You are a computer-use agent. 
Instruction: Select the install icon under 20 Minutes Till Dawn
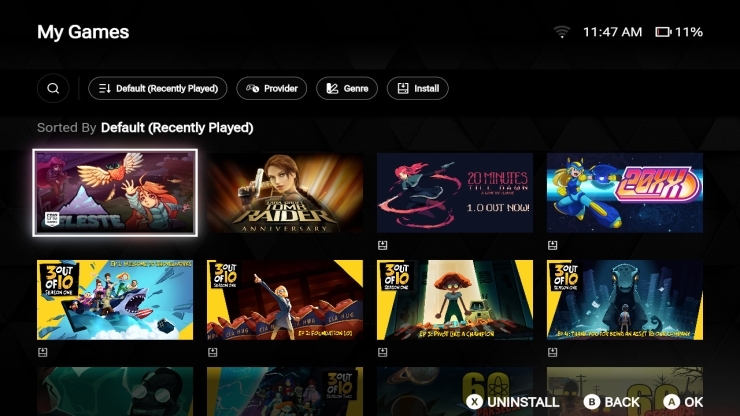point(383,245)
